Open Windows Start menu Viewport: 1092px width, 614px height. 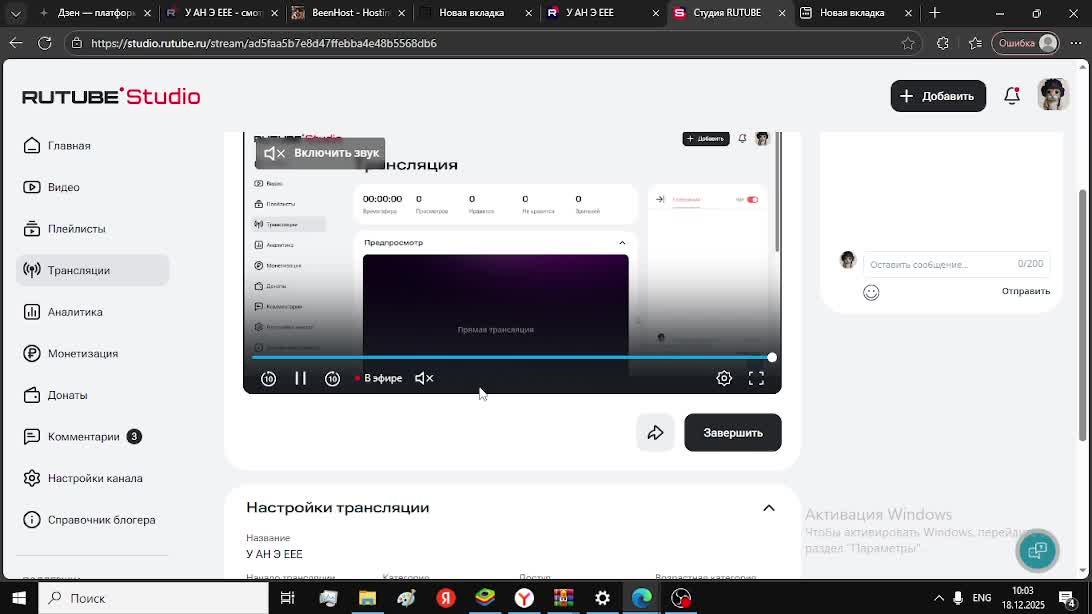(x=19, y=598)
